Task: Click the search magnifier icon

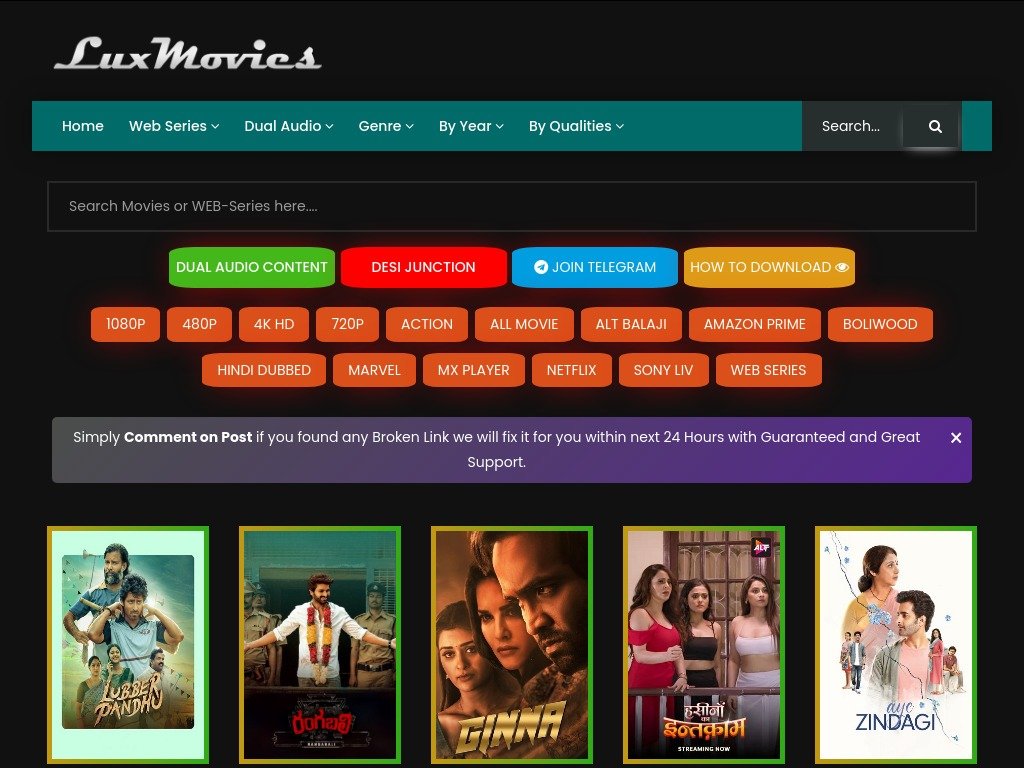Action: tap(934, 126)
